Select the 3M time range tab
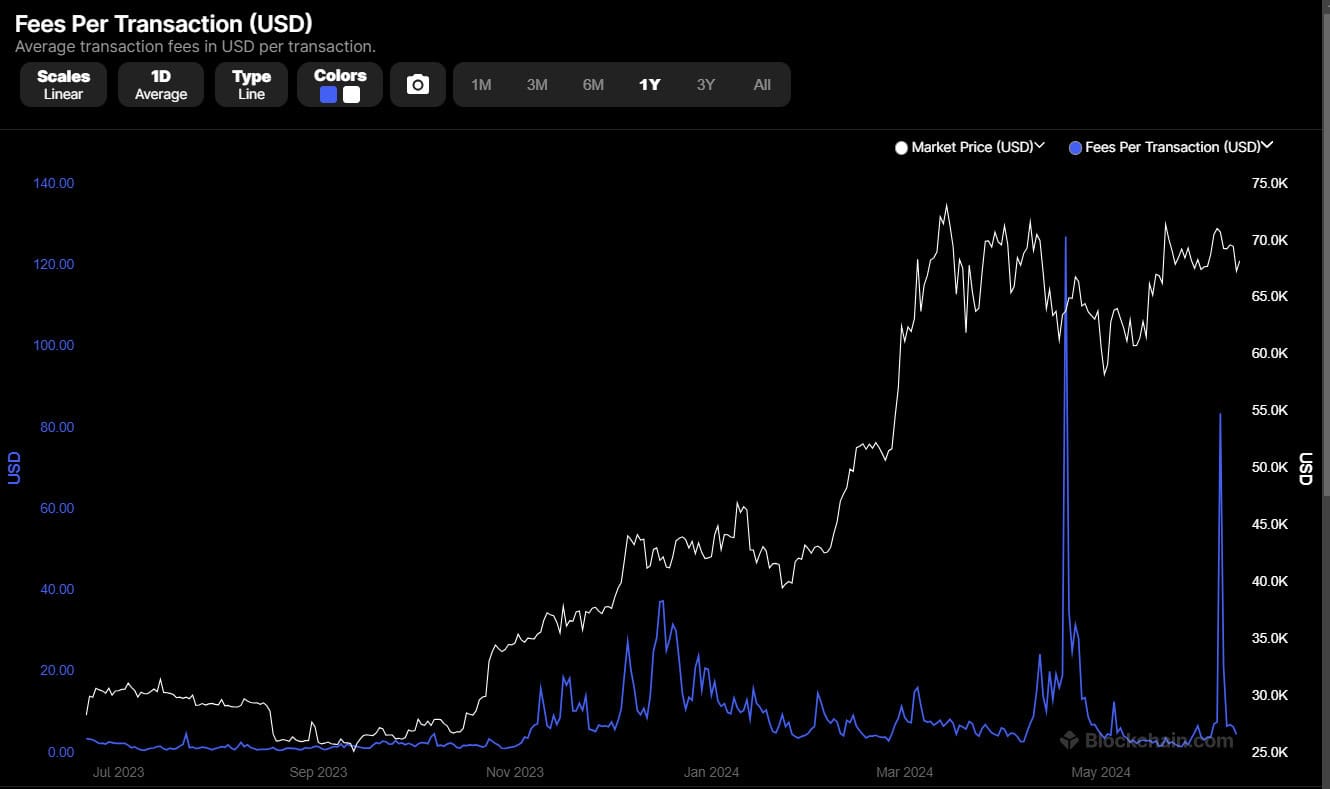The width and height of the screenshot is (1330, 789). [x=537, y=85]
